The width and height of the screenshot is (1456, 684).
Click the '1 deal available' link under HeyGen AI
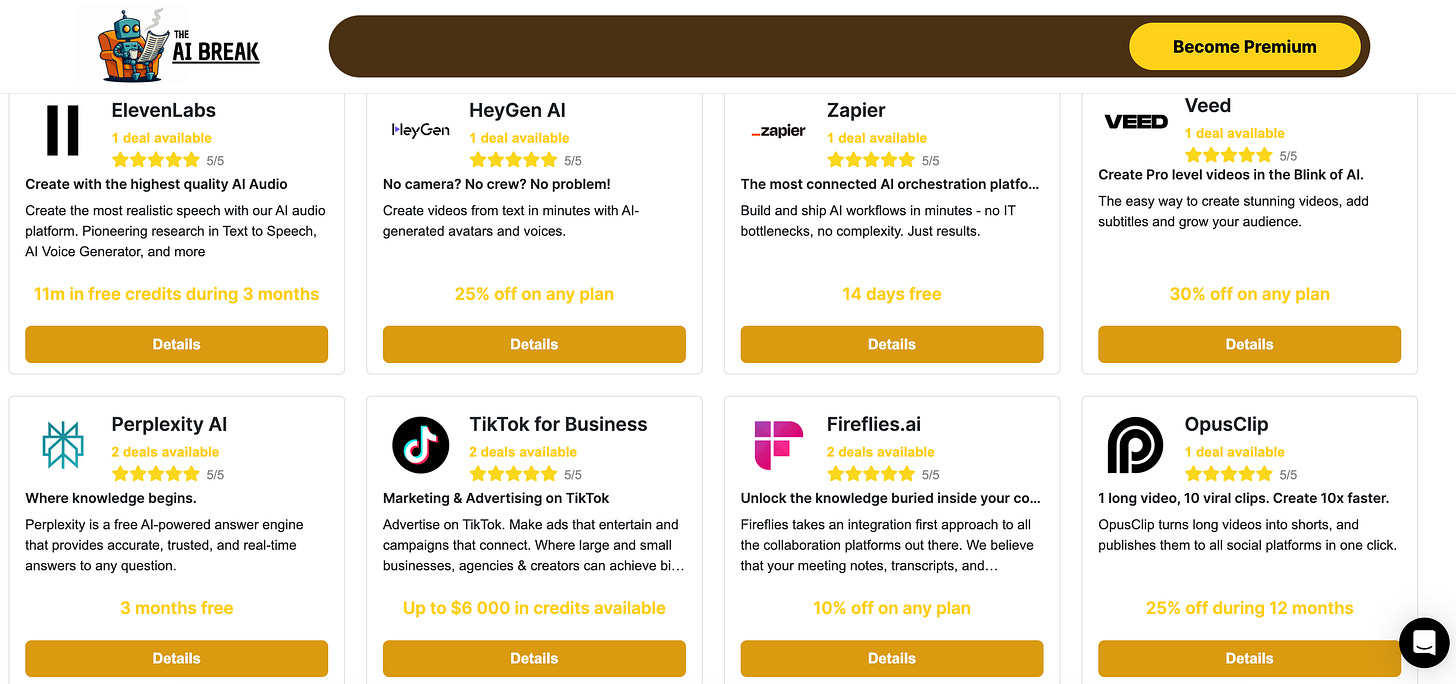519,137
